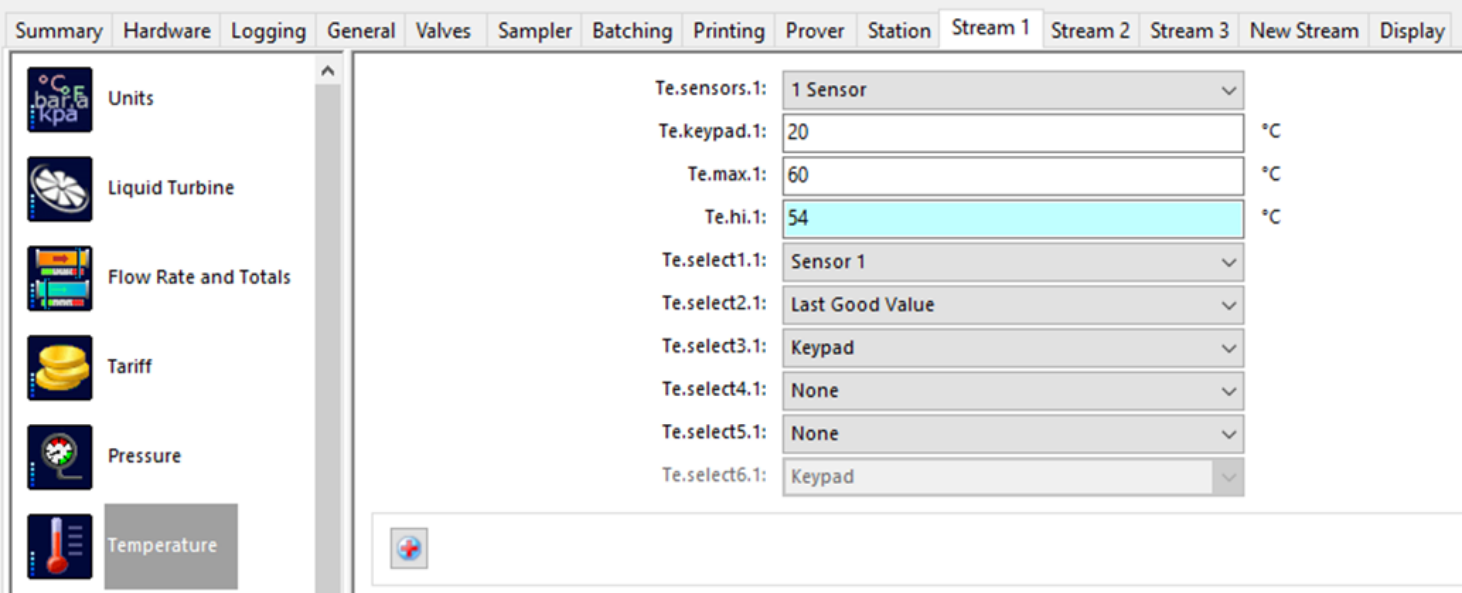Open the Hardware tab
This screenshot has width=1462, height=593.
click(x=167, y=30)
